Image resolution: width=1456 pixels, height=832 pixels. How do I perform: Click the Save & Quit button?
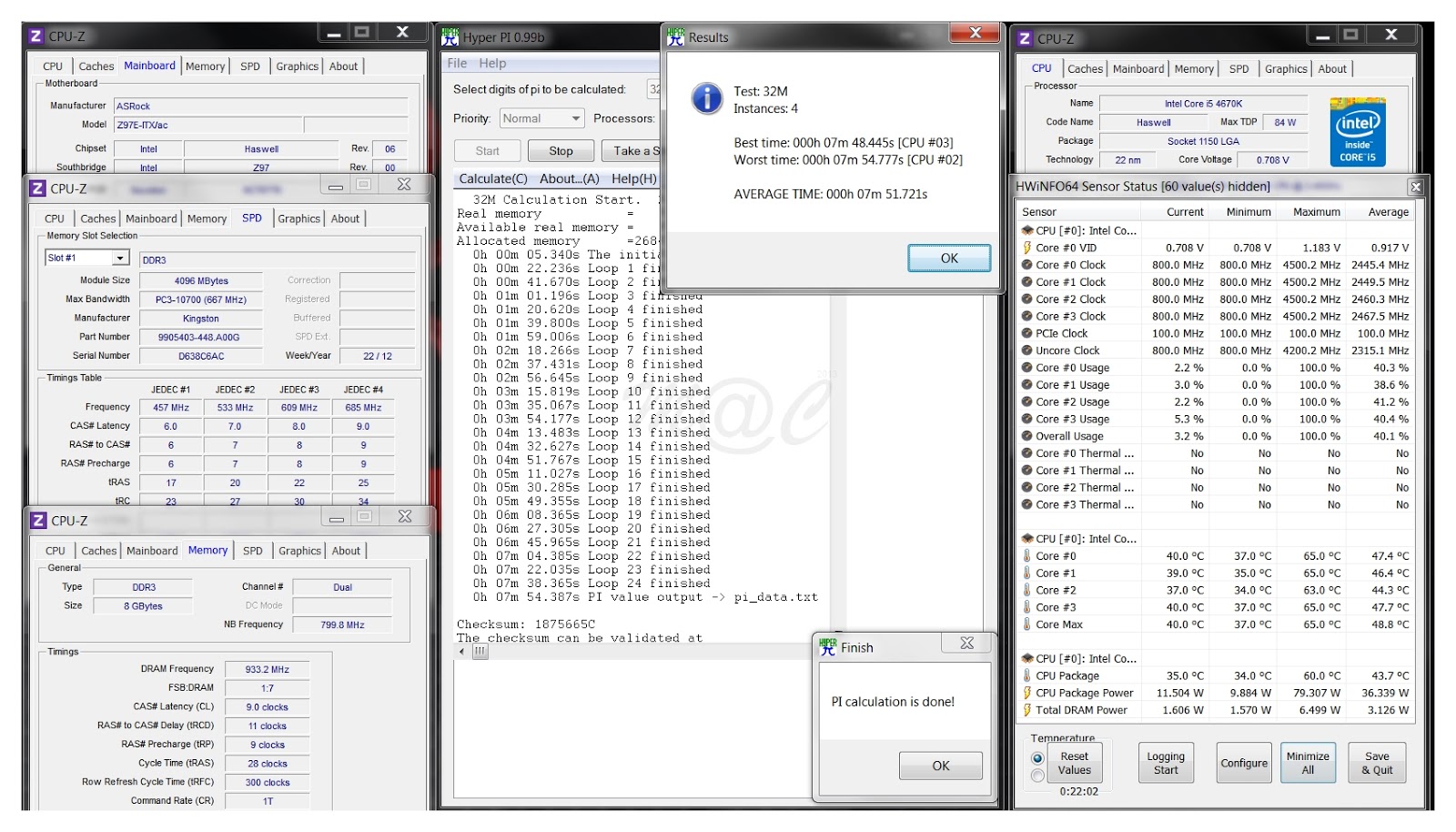click(x=1377, y=763)
